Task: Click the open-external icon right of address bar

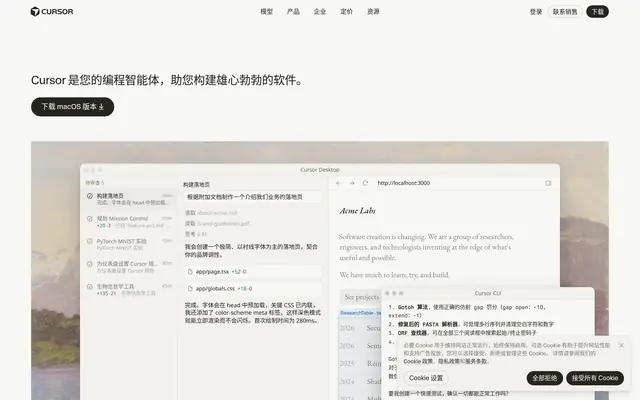Action: (x=548, y=183)
